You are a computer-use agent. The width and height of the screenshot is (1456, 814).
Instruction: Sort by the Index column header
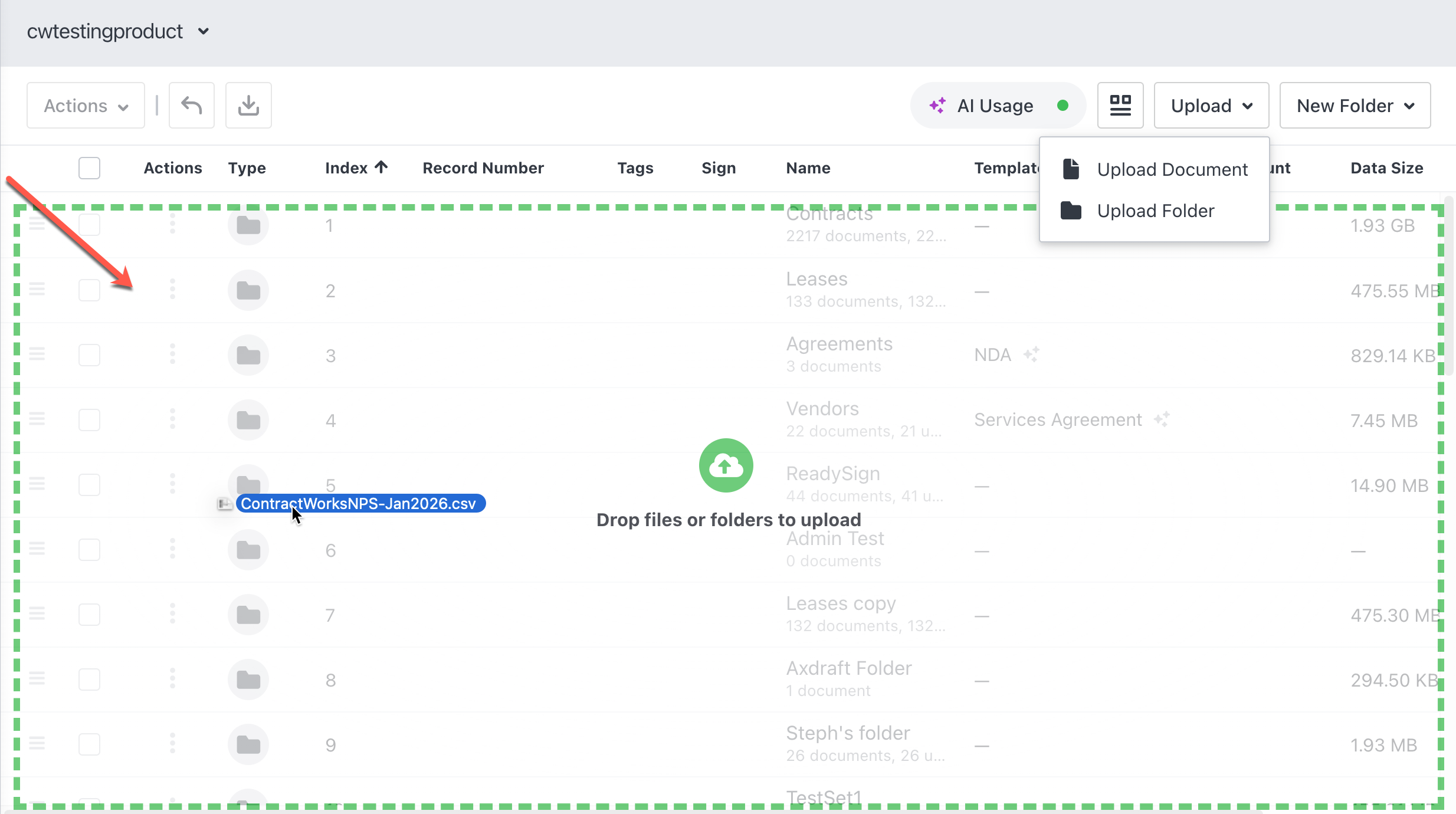click(356, 168)
